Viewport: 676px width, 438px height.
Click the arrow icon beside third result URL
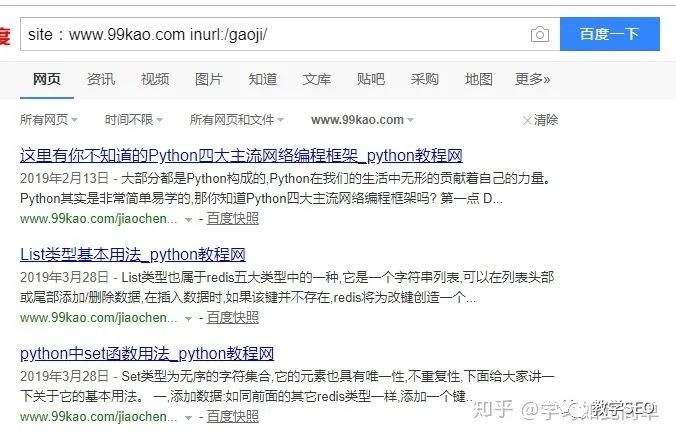point(188,417)
